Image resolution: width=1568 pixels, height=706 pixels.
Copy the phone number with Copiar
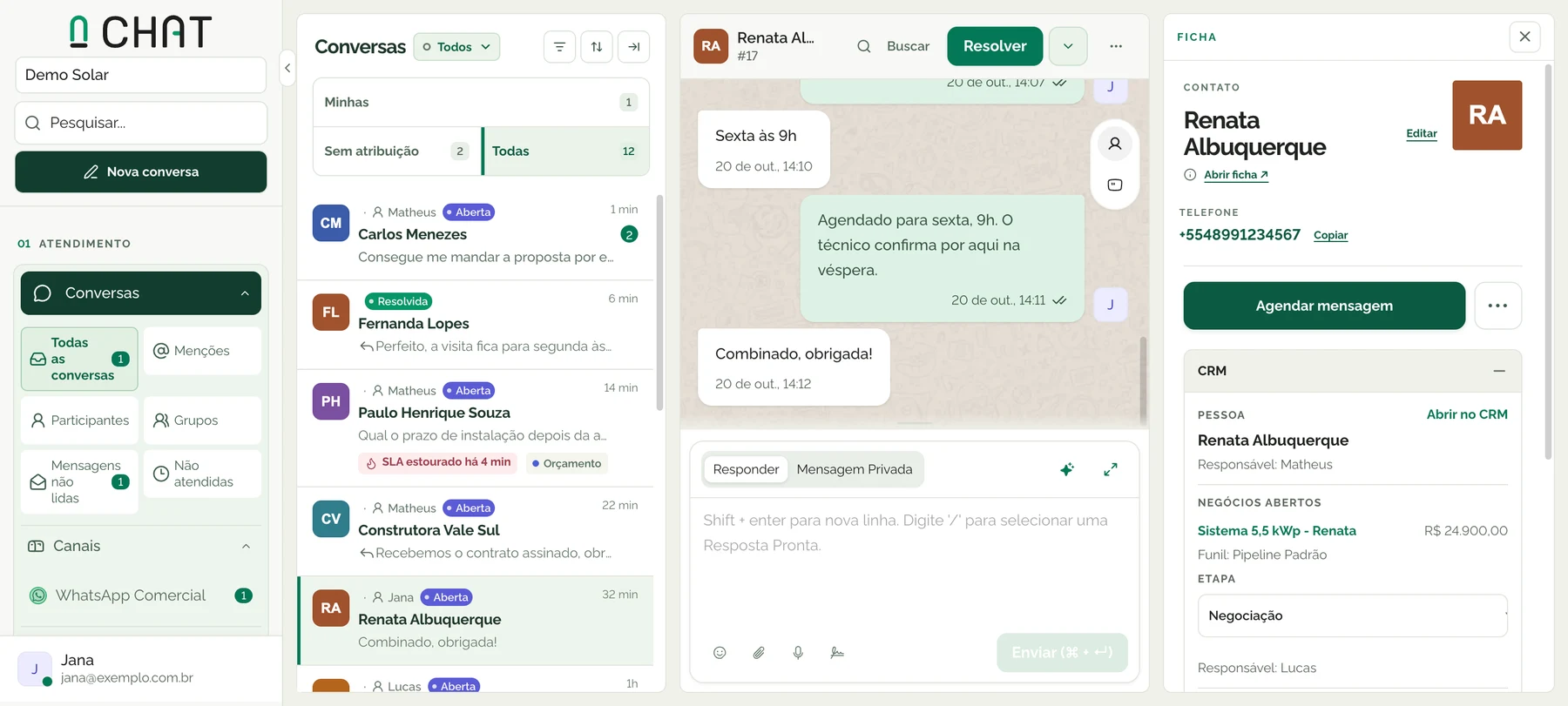tap(1330, 235)
